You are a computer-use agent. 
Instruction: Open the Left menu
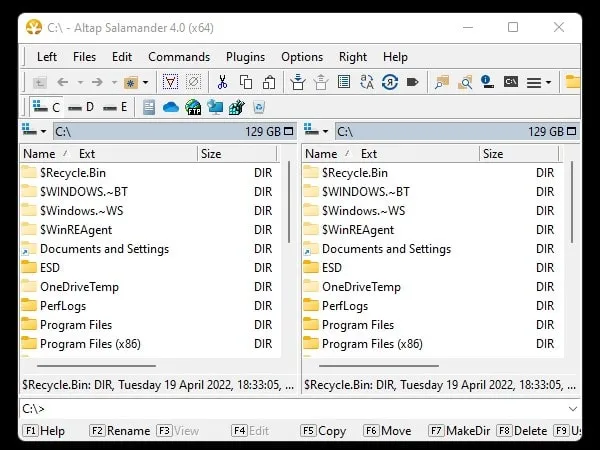point(47,57)
